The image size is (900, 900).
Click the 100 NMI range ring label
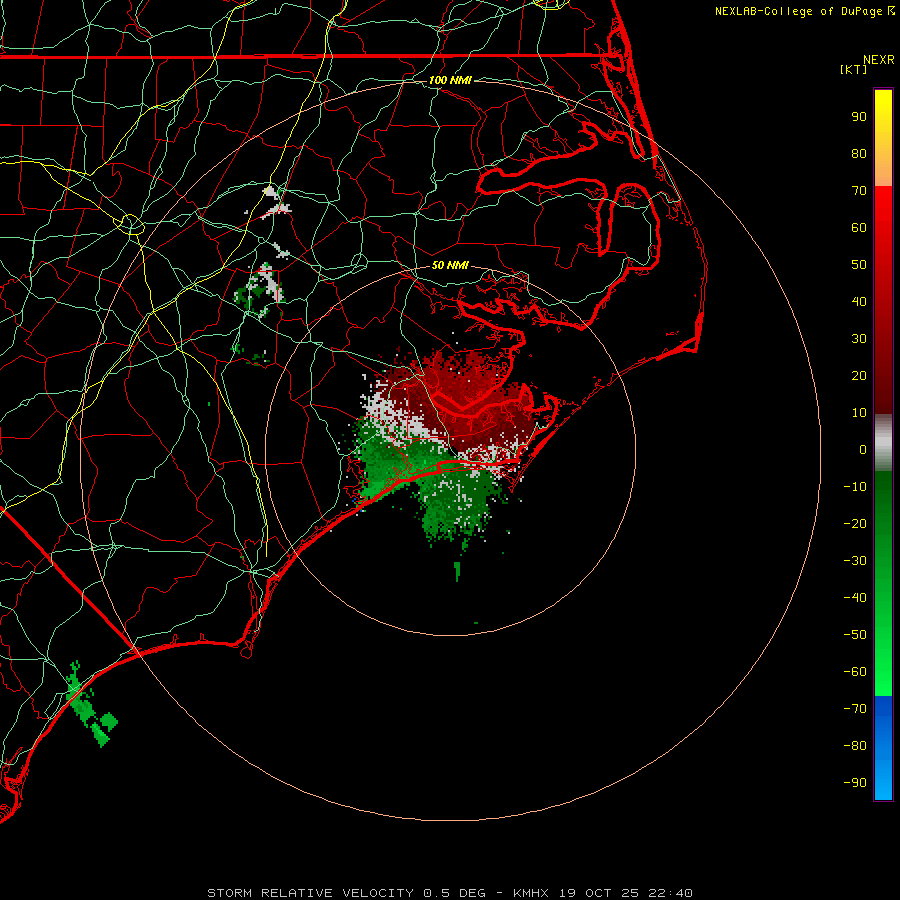pyautogui.click(x=450, y=80)
